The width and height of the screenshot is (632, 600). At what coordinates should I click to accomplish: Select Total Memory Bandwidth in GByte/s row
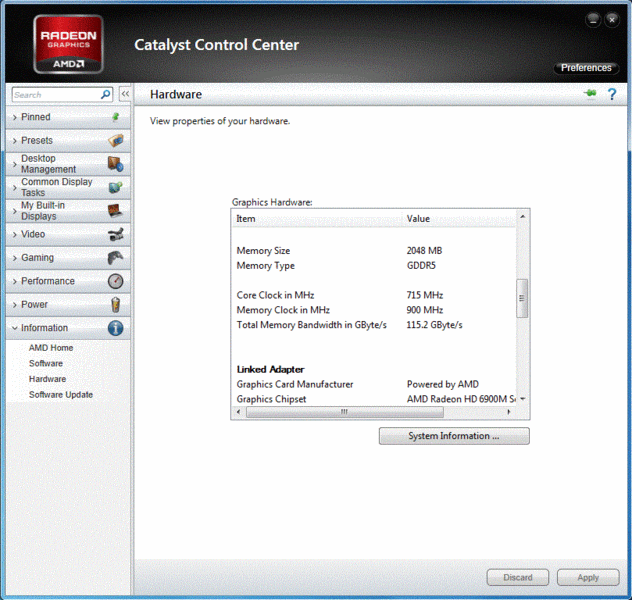click(374, 325)
